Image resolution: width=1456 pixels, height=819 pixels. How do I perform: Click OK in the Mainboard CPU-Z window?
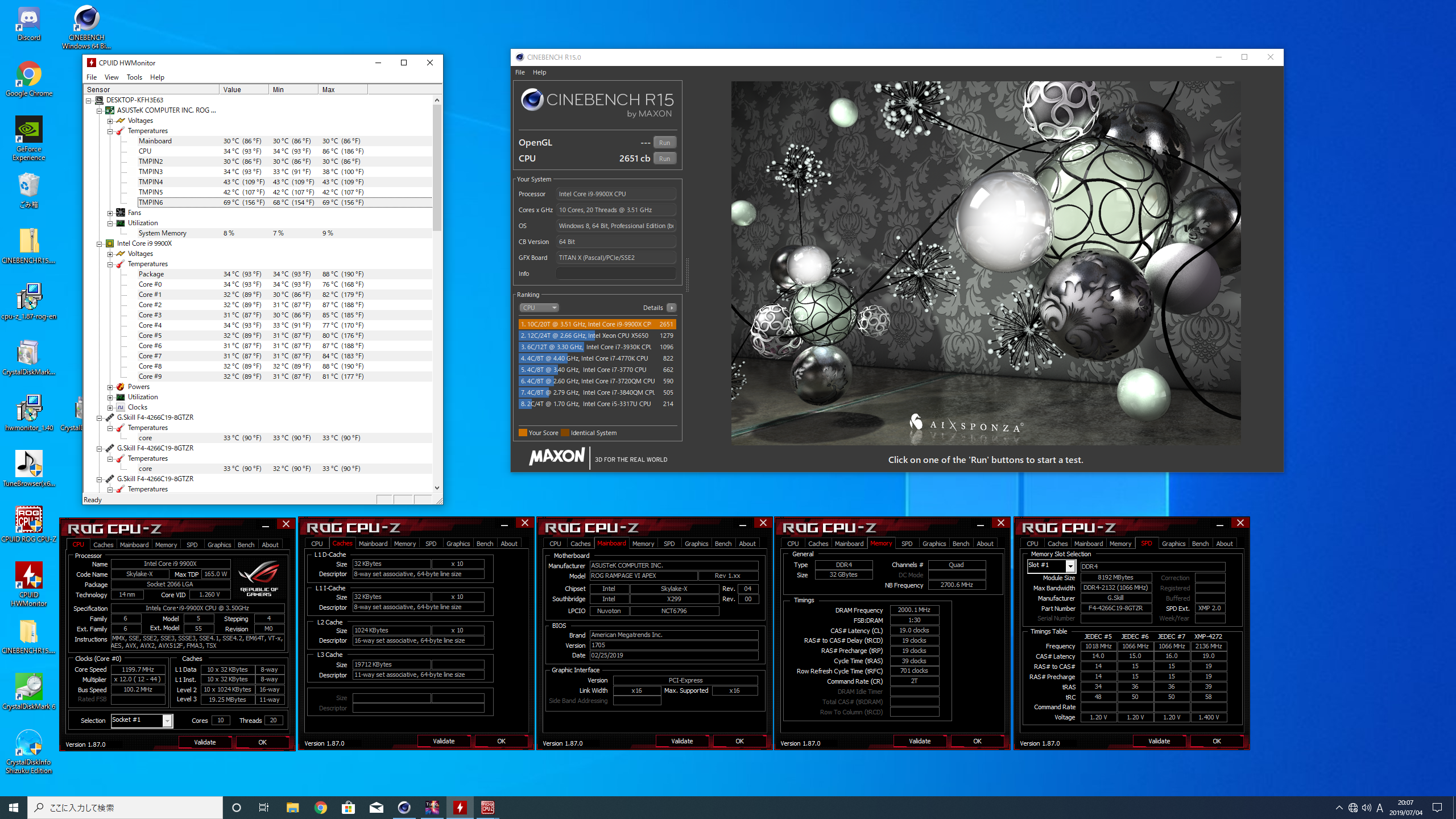tap(739, 741)
